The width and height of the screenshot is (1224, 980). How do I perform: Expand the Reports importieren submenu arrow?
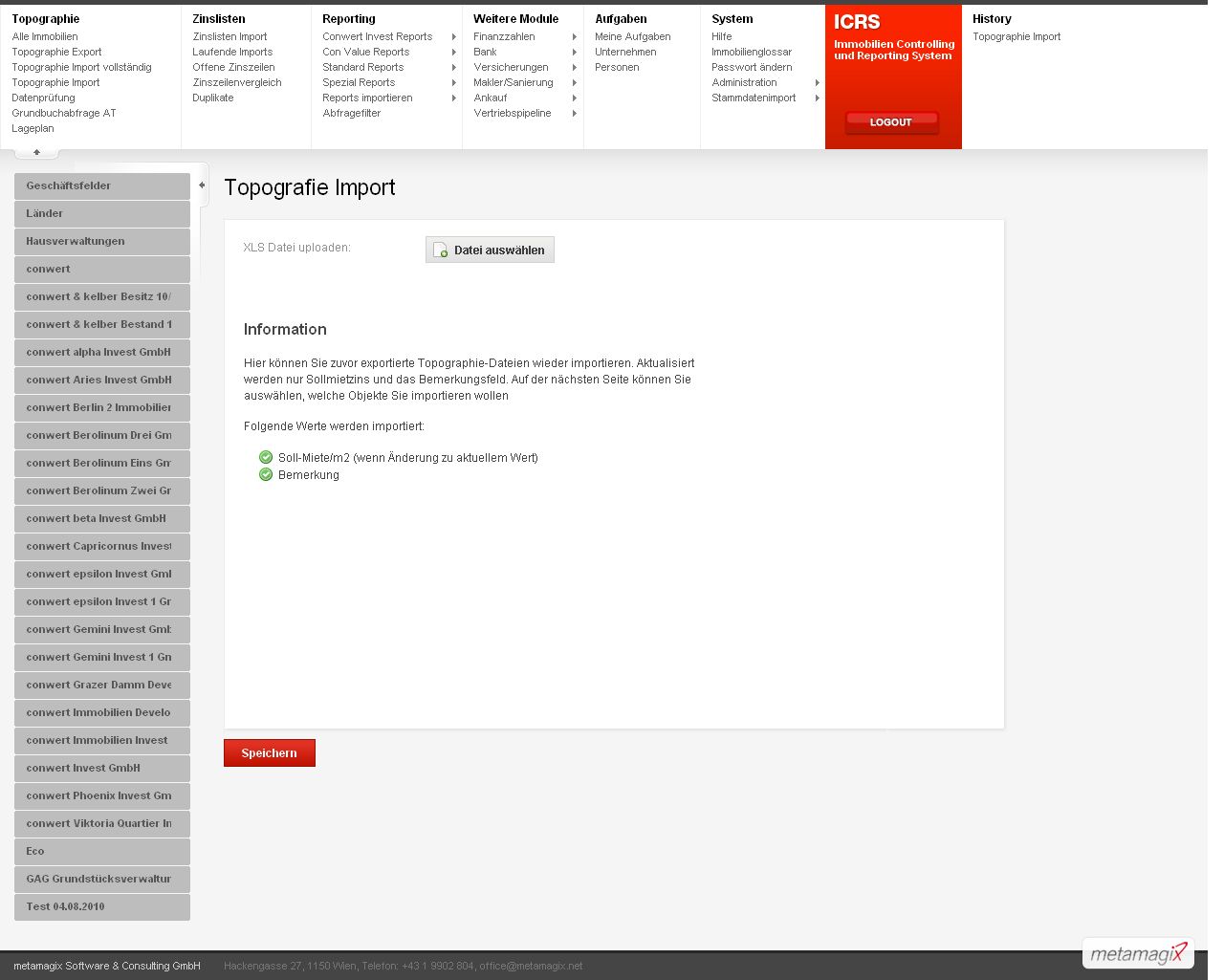[x=453, y=98]
